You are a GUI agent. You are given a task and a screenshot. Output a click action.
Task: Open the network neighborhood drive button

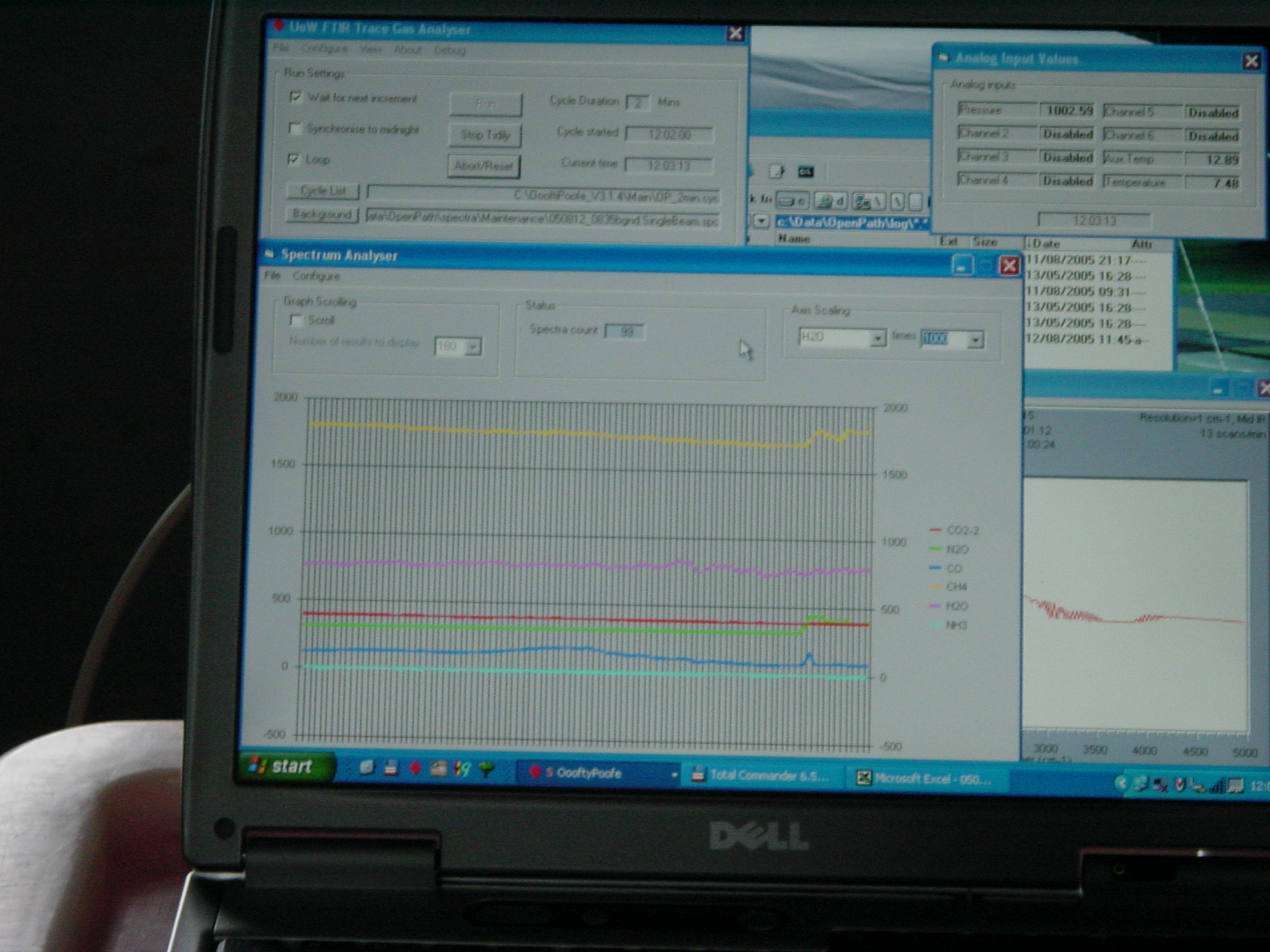point(868,201)
